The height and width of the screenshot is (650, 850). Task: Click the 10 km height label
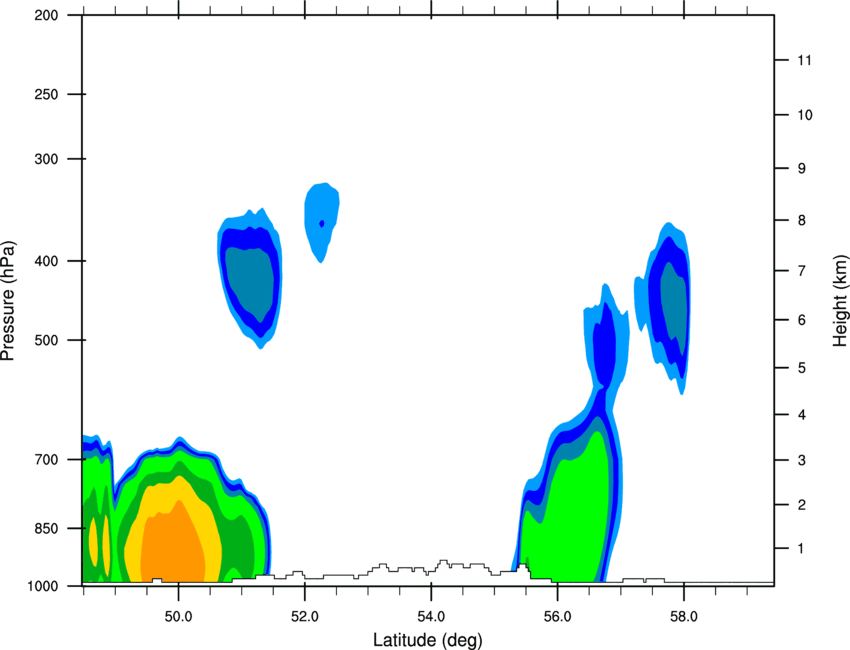(x=805, y=115)
